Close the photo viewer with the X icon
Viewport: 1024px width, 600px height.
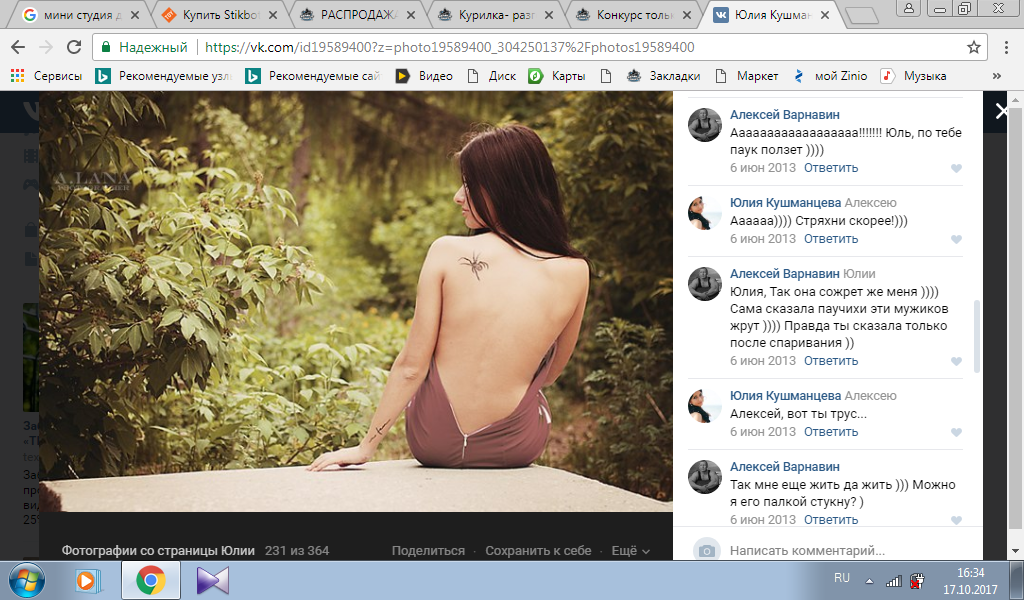click(x=1002, y=112)
